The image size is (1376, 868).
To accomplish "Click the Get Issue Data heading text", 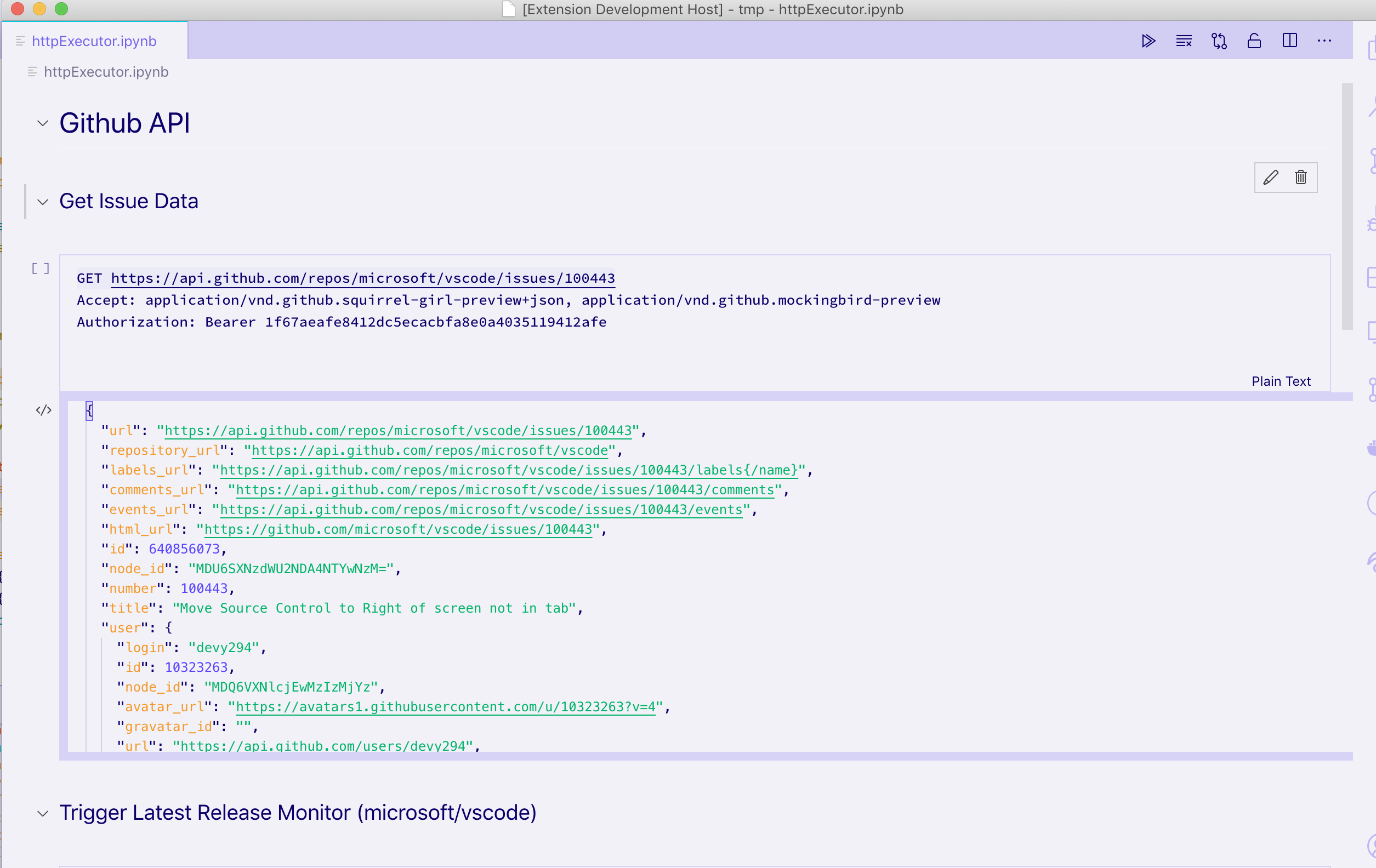I will (129, 201).
